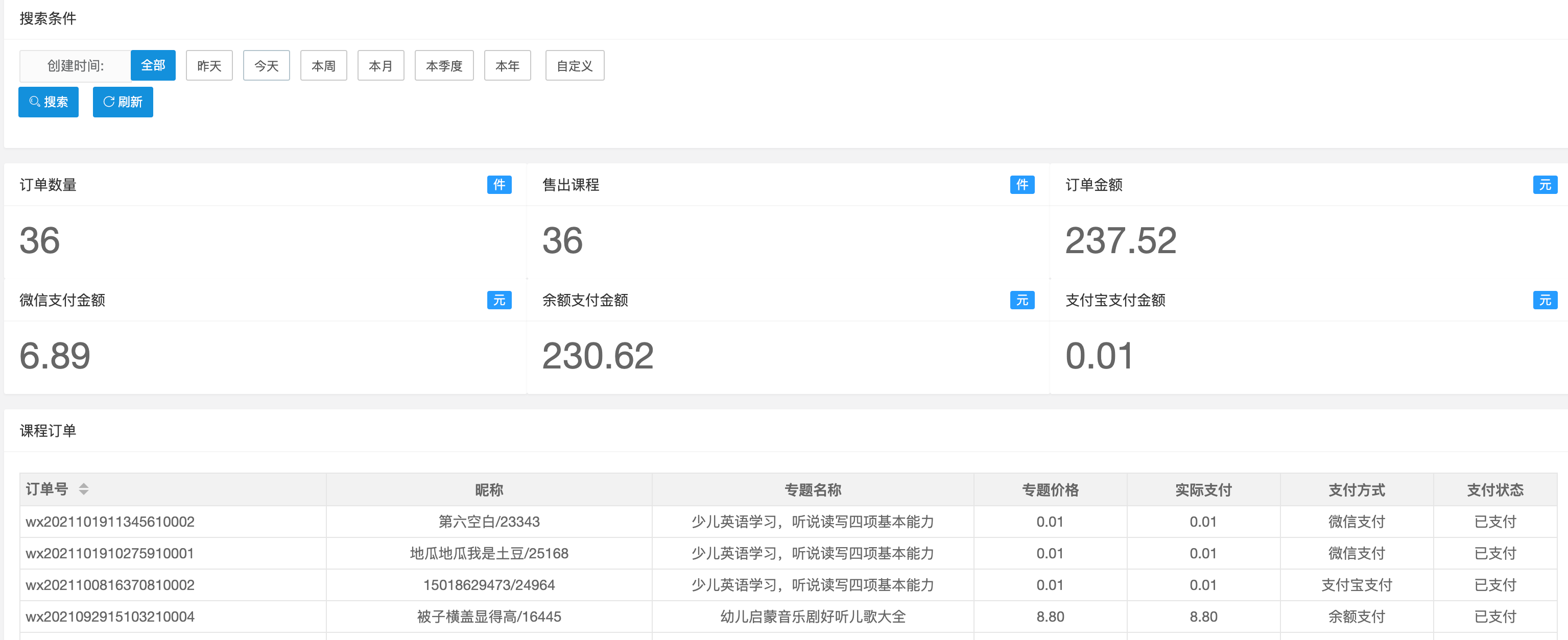Image resolution: width=1568 pixels, height=640 pixels.
Task: Click the 课程订单 section title
Action: click(x=48, y=431)
